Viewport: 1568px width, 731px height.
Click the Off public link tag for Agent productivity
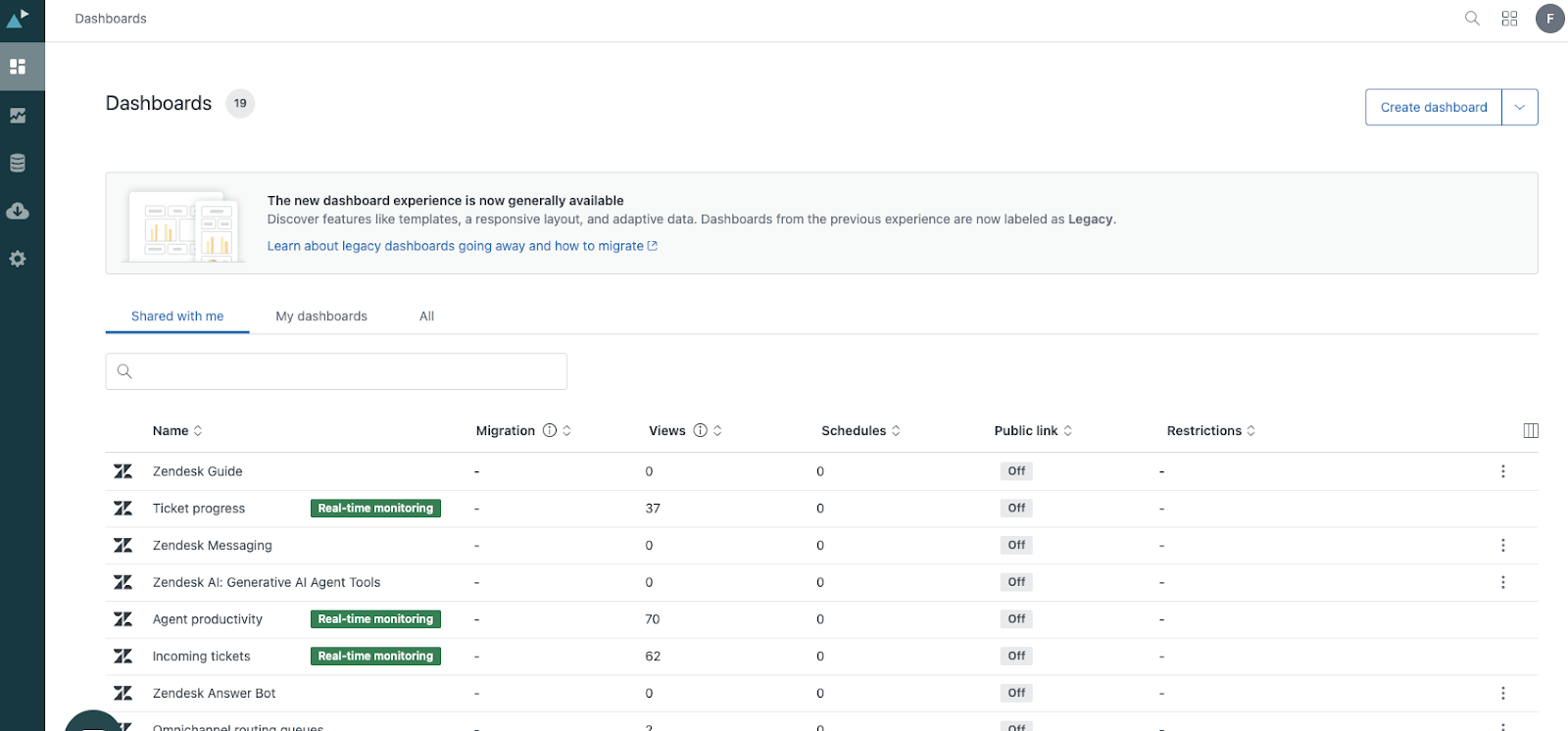pyautogui.click(x=1016, y=619)
